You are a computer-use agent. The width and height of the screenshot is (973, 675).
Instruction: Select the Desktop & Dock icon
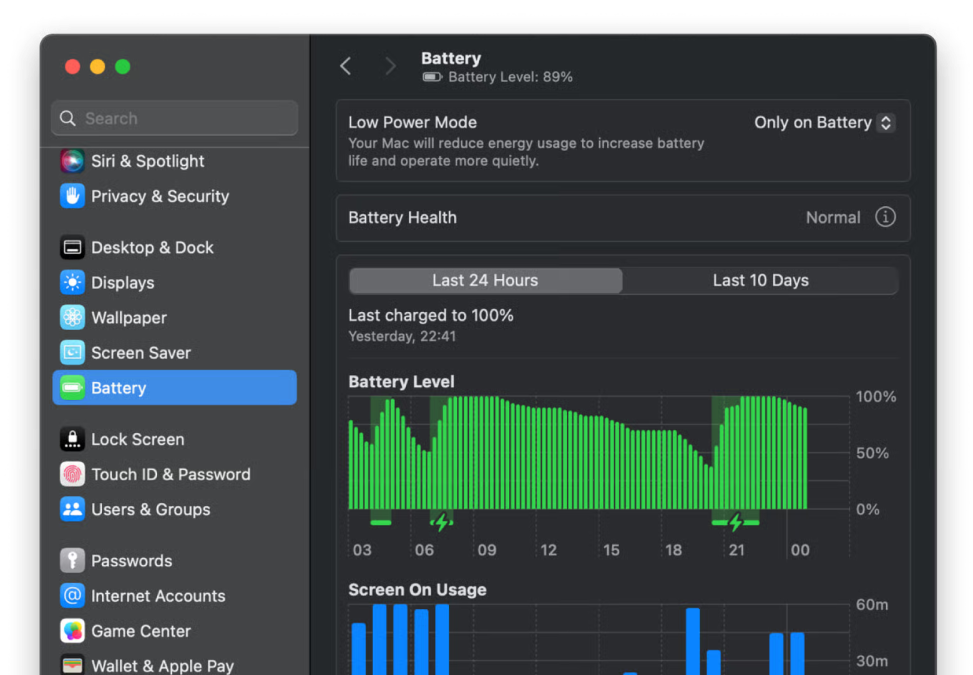(x=72, y=247)
